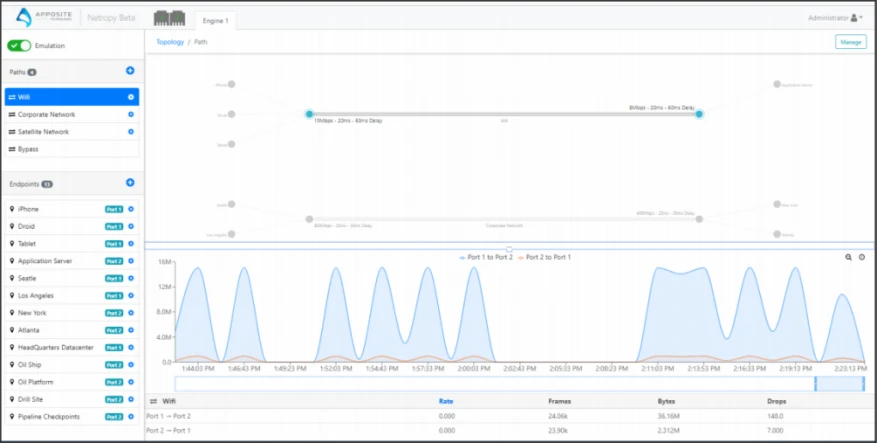
Task: Open settings gear for Satellite Network path
Action: [131, 132]
